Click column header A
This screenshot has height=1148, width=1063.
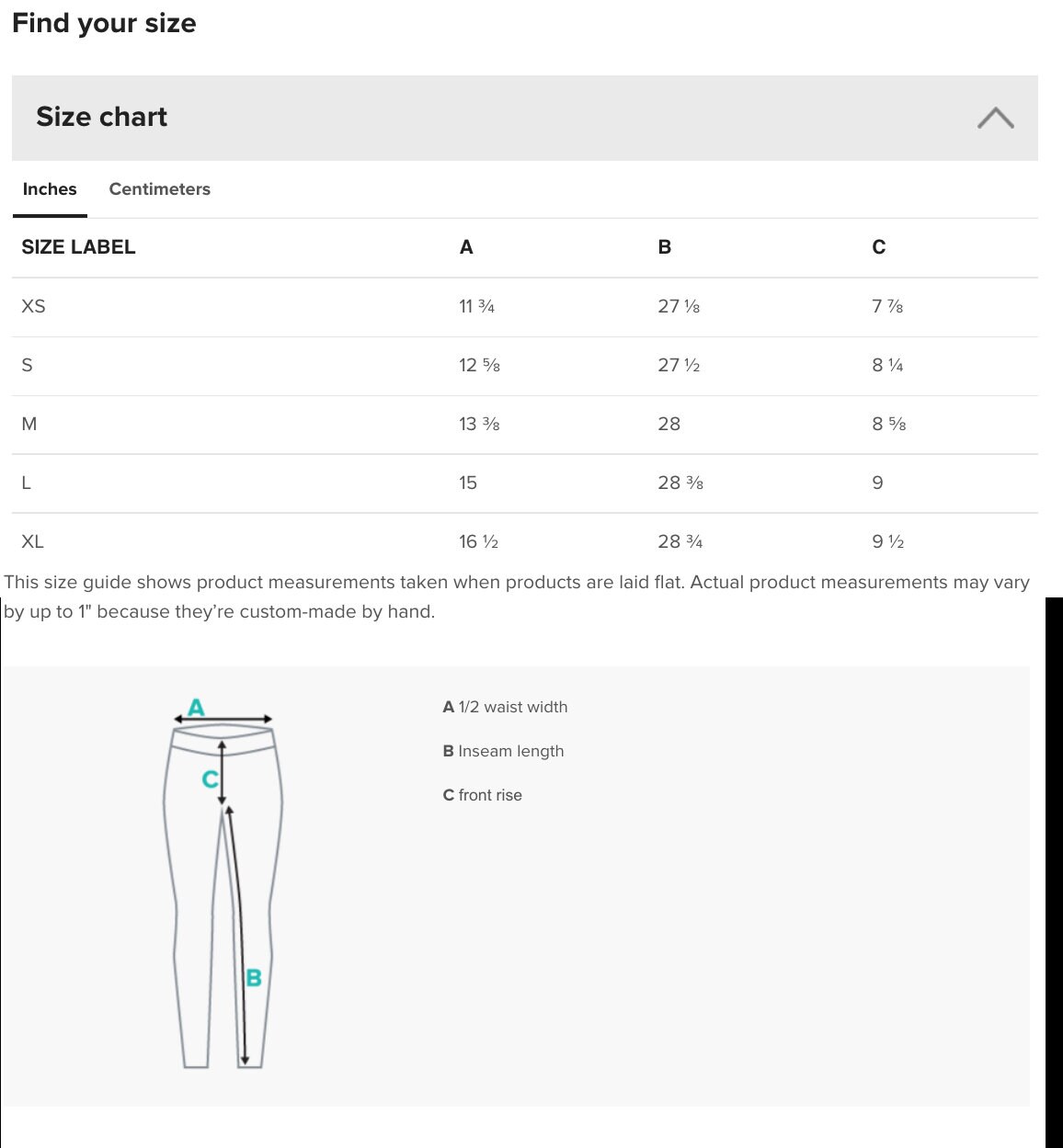466,247
